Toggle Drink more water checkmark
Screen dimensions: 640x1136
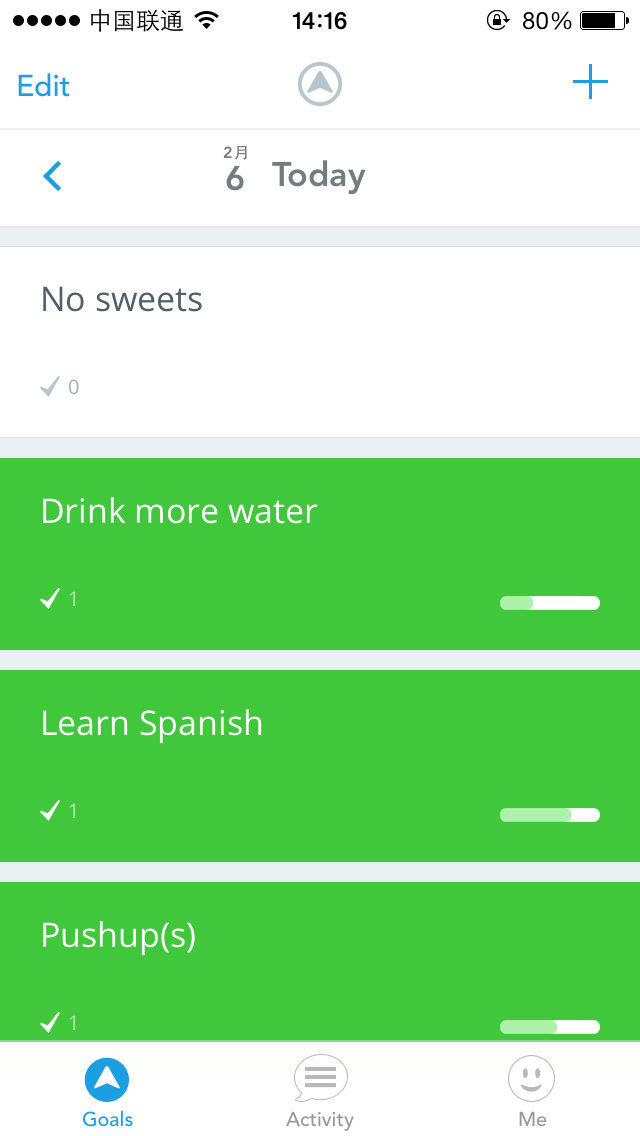50,599
